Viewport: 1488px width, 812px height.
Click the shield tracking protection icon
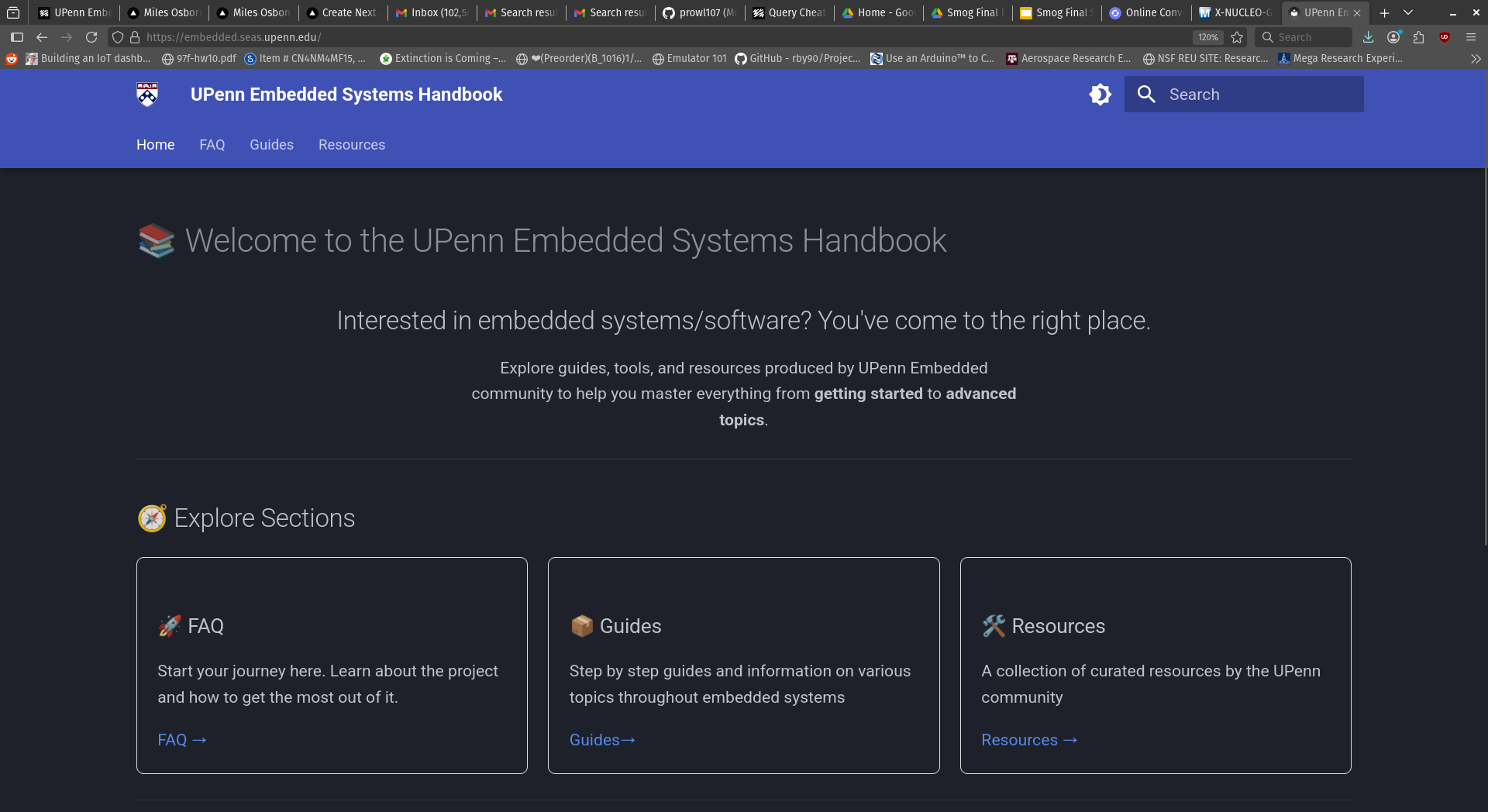(118, 37)
